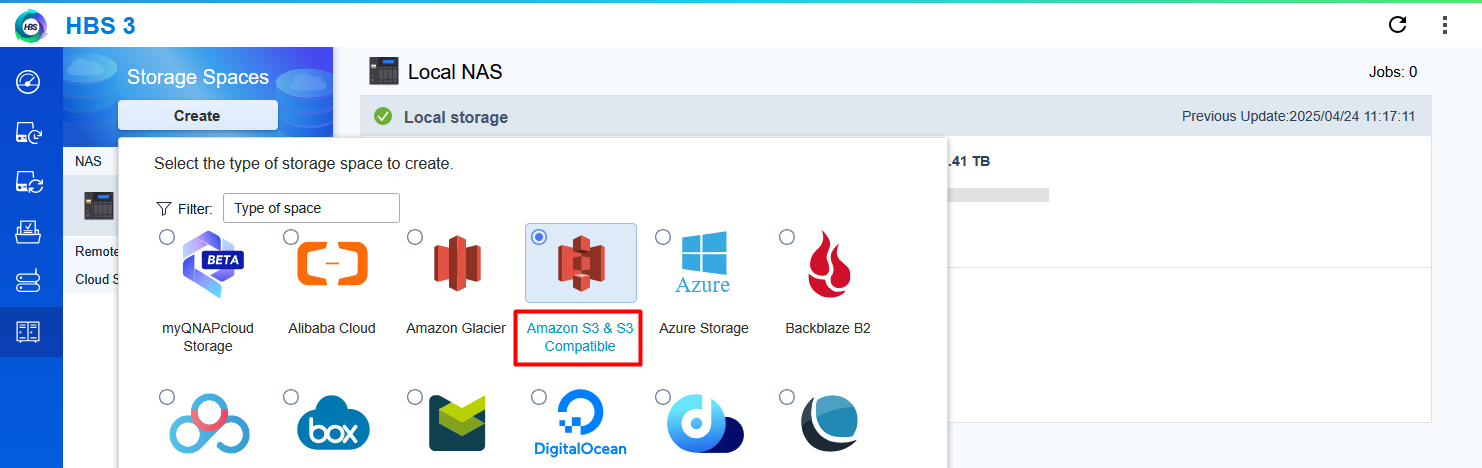Open the Services sidebar icon
Viewport: 1482px width, 468px height.
pos(28,283)
